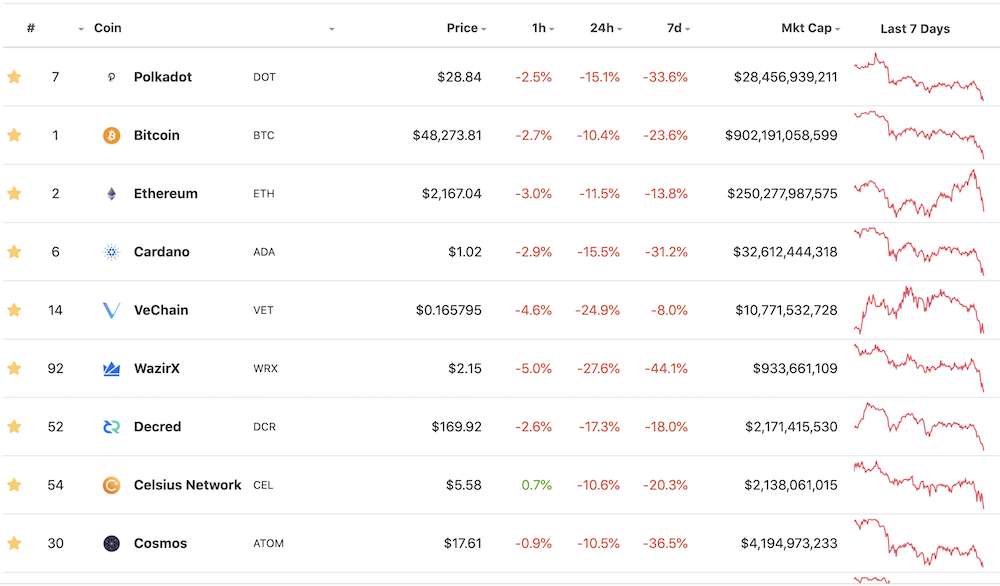Sort by Price column header
This screenshot has height=586, width=1000.
click(466, 28)
